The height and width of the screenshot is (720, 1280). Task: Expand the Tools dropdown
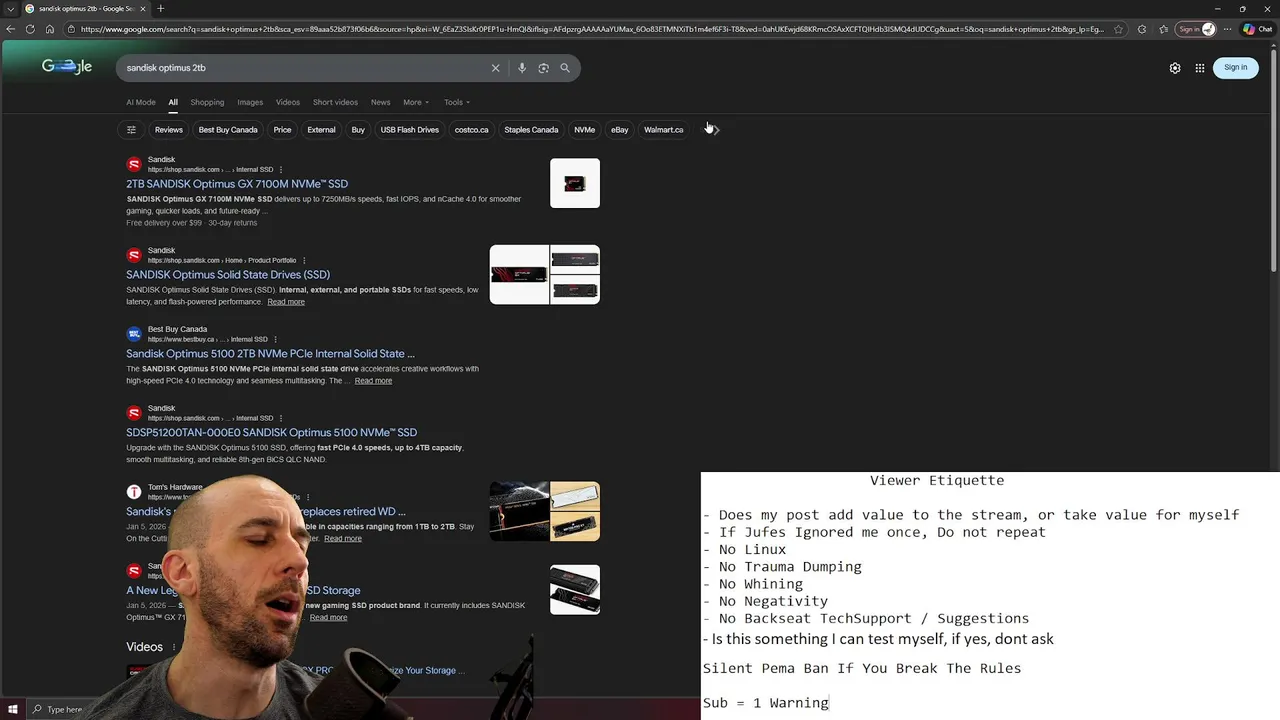[457, 102]
